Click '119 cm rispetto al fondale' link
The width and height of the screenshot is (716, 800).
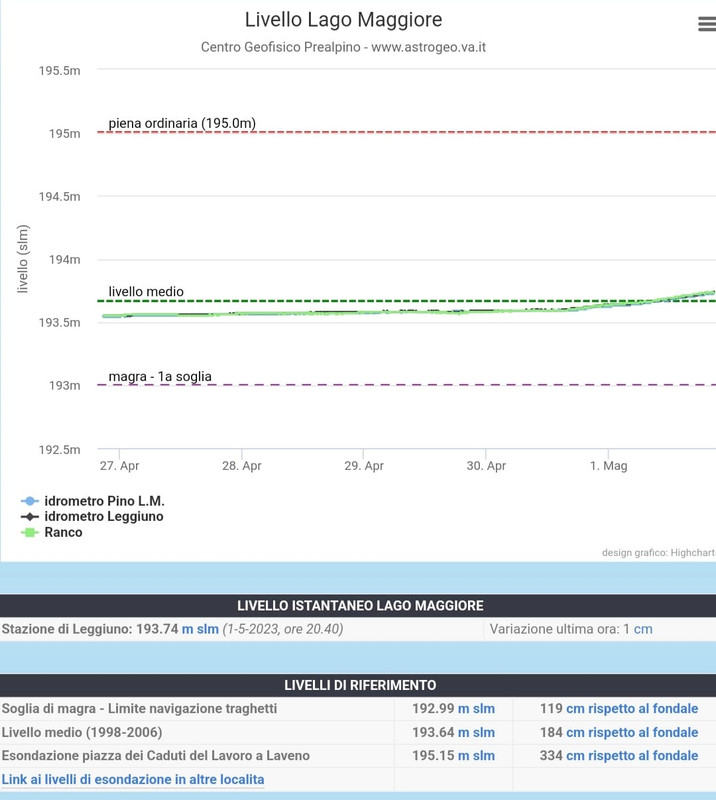click(619, 709)
